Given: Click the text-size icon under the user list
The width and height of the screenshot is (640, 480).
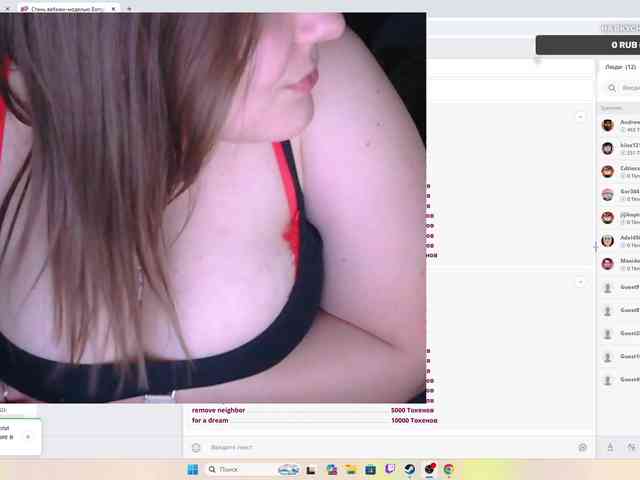Looking at the screenshot, I should (x=610, y=447).
